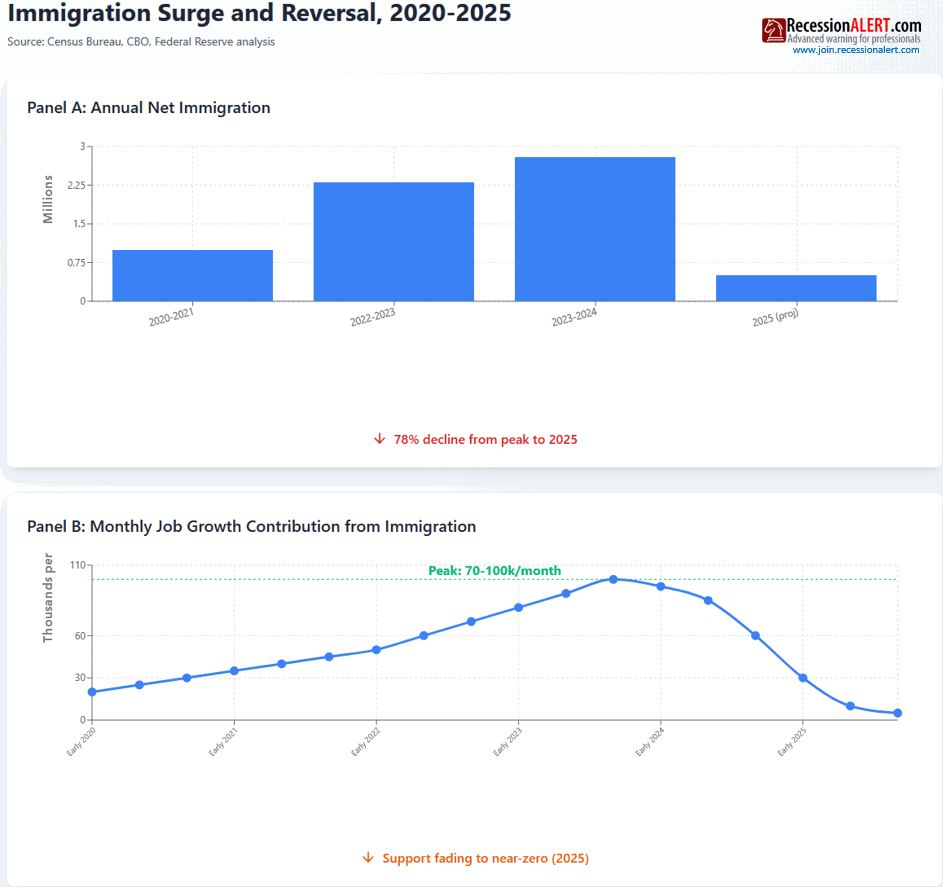Click the RecessionALERT.com brand name text

click(x=854, y=25)
